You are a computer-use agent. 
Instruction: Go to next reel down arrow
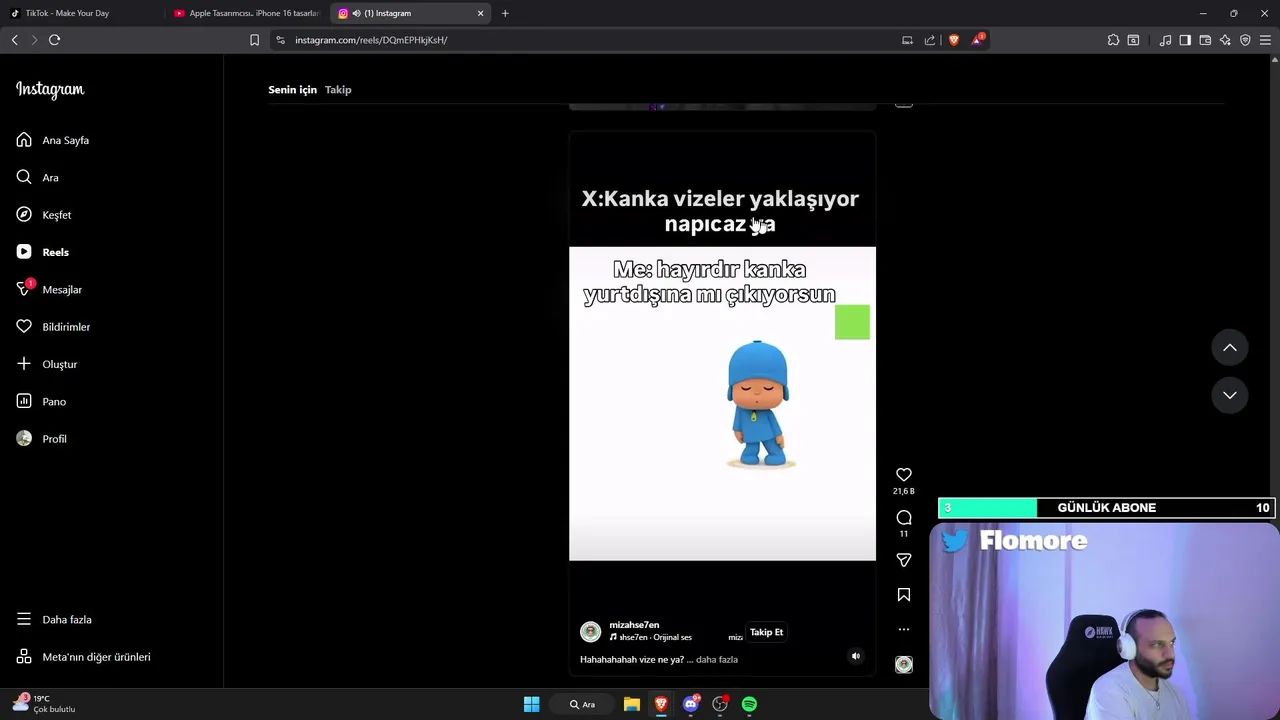tap(1230, 395)
